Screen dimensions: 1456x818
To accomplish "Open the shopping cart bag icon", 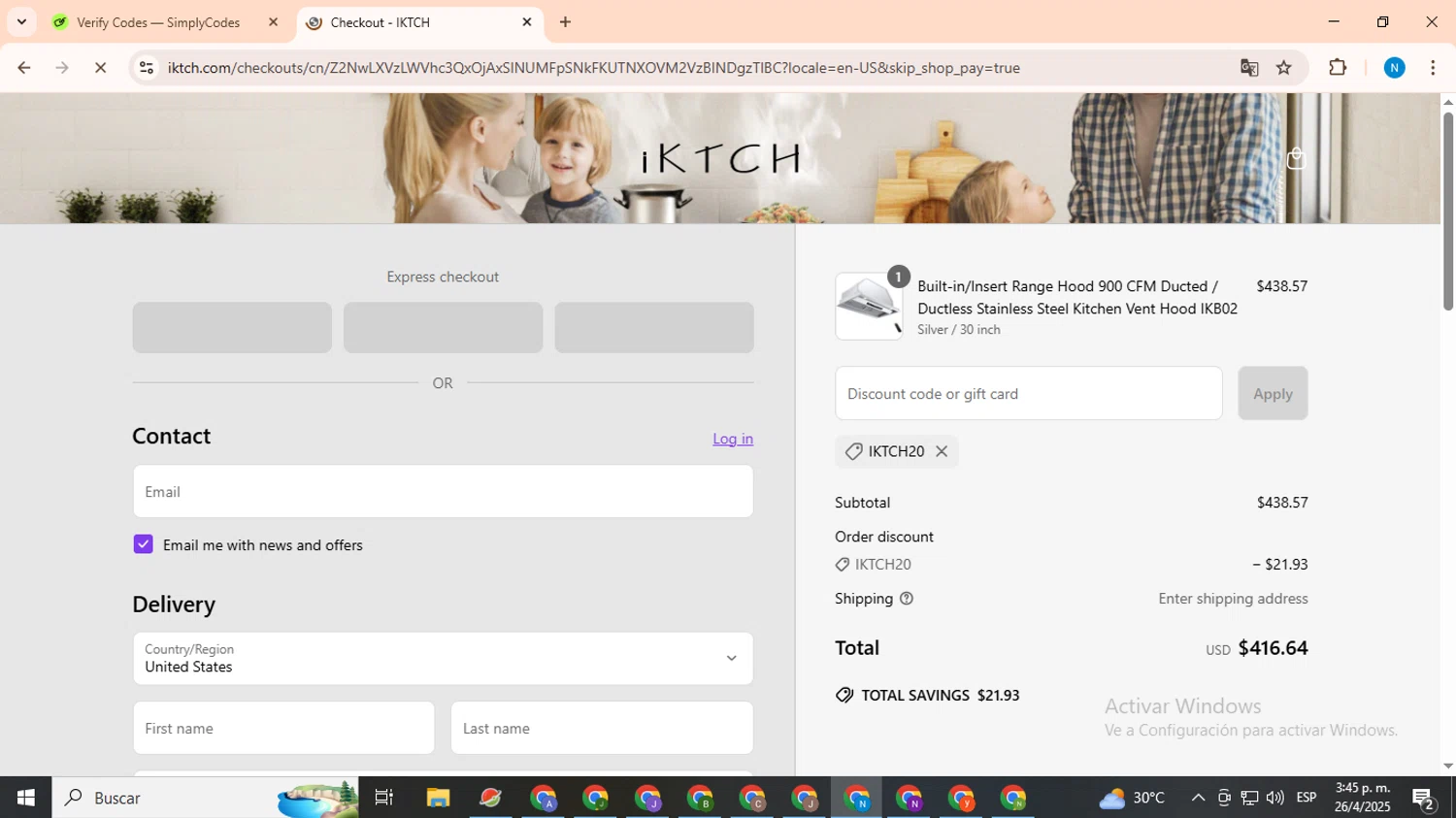I will 1296,158.
